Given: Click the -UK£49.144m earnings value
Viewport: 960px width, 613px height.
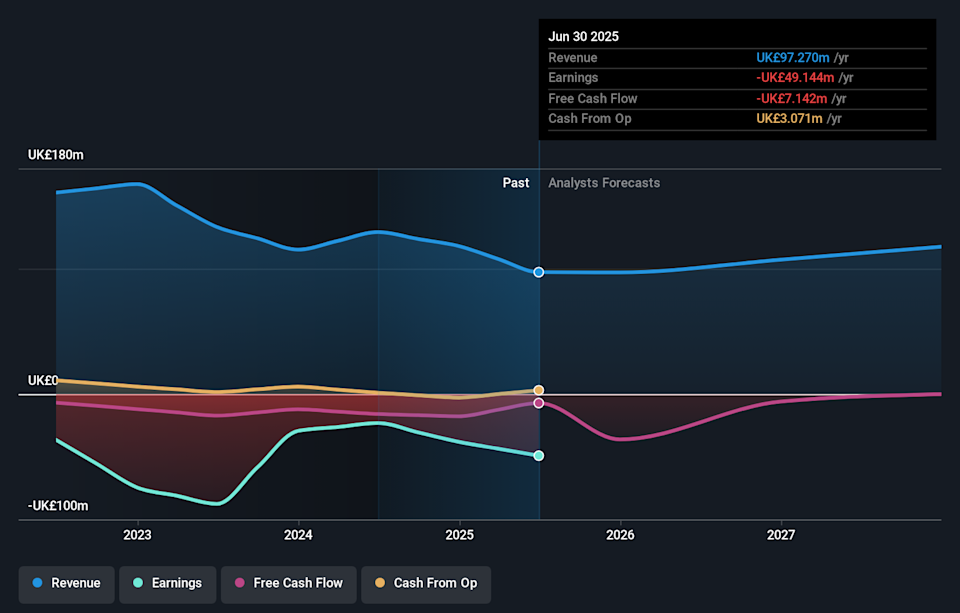Looking at the screenshot, I should pos(795,78).
